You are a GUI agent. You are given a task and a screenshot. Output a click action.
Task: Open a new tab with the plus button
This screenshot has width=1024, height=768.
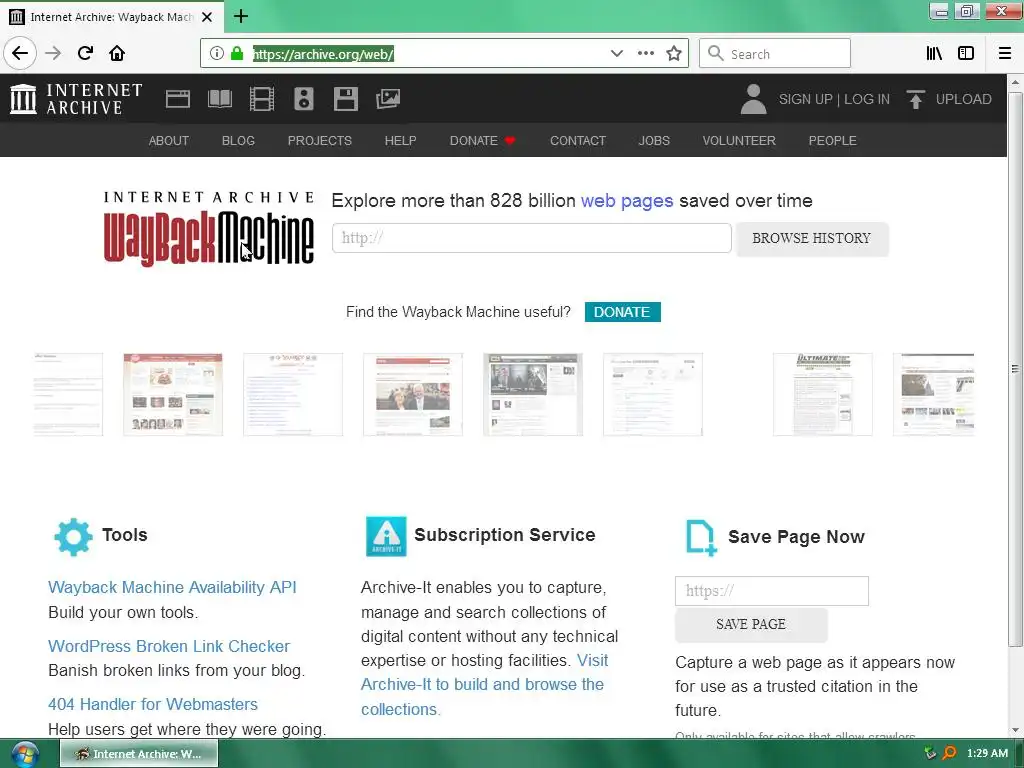[241, 16]
